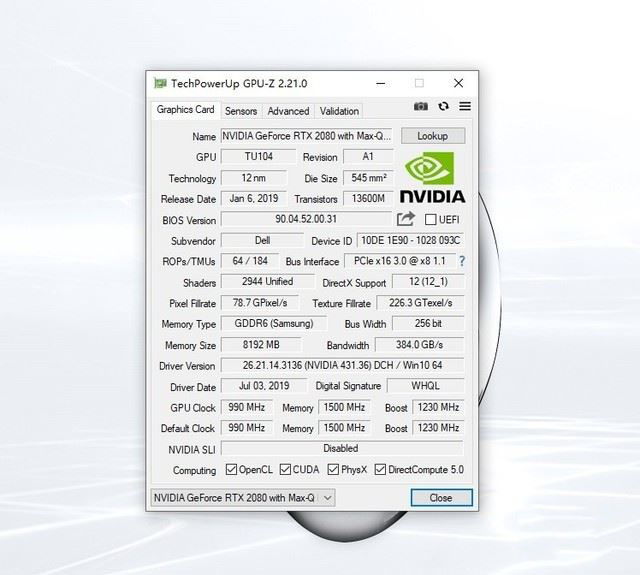Click the GPU value TU104
The image size is (640, 575).
point(258,157)
